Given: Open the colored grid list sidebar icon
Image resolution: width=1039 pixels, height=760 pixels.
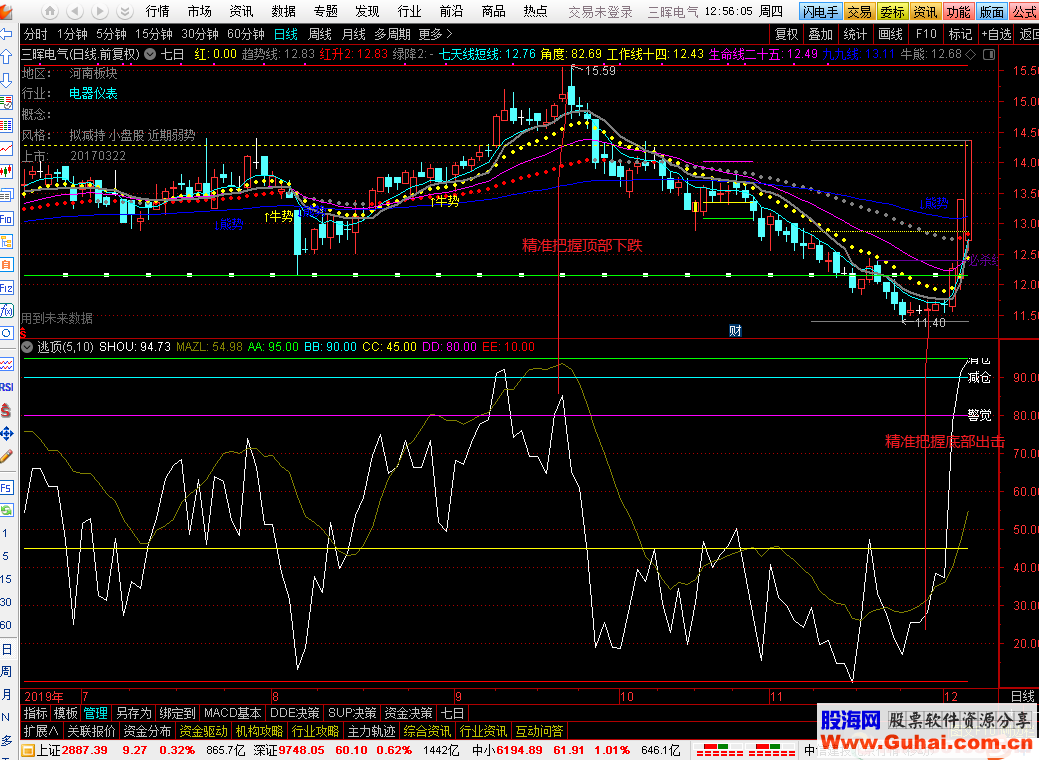Looking at the screenshot, I should click(x=7, y=125).
